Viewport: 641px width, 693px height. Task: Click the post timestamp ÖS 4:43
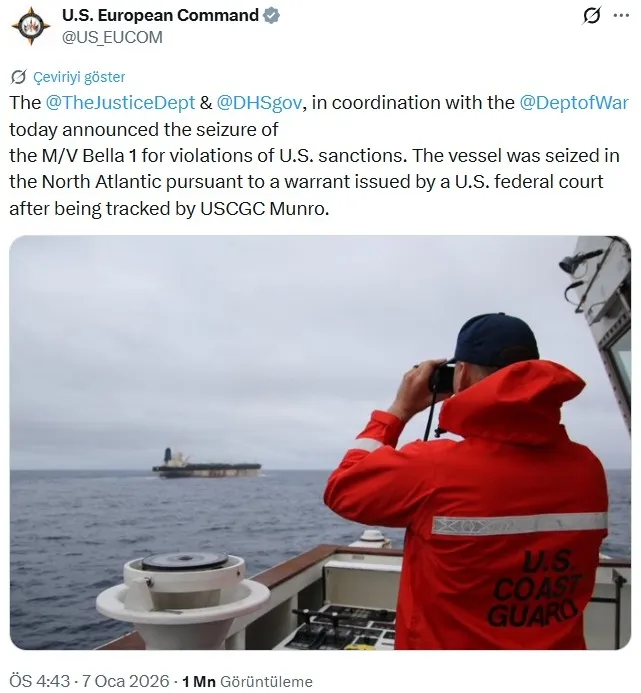(x=40, y=681)
